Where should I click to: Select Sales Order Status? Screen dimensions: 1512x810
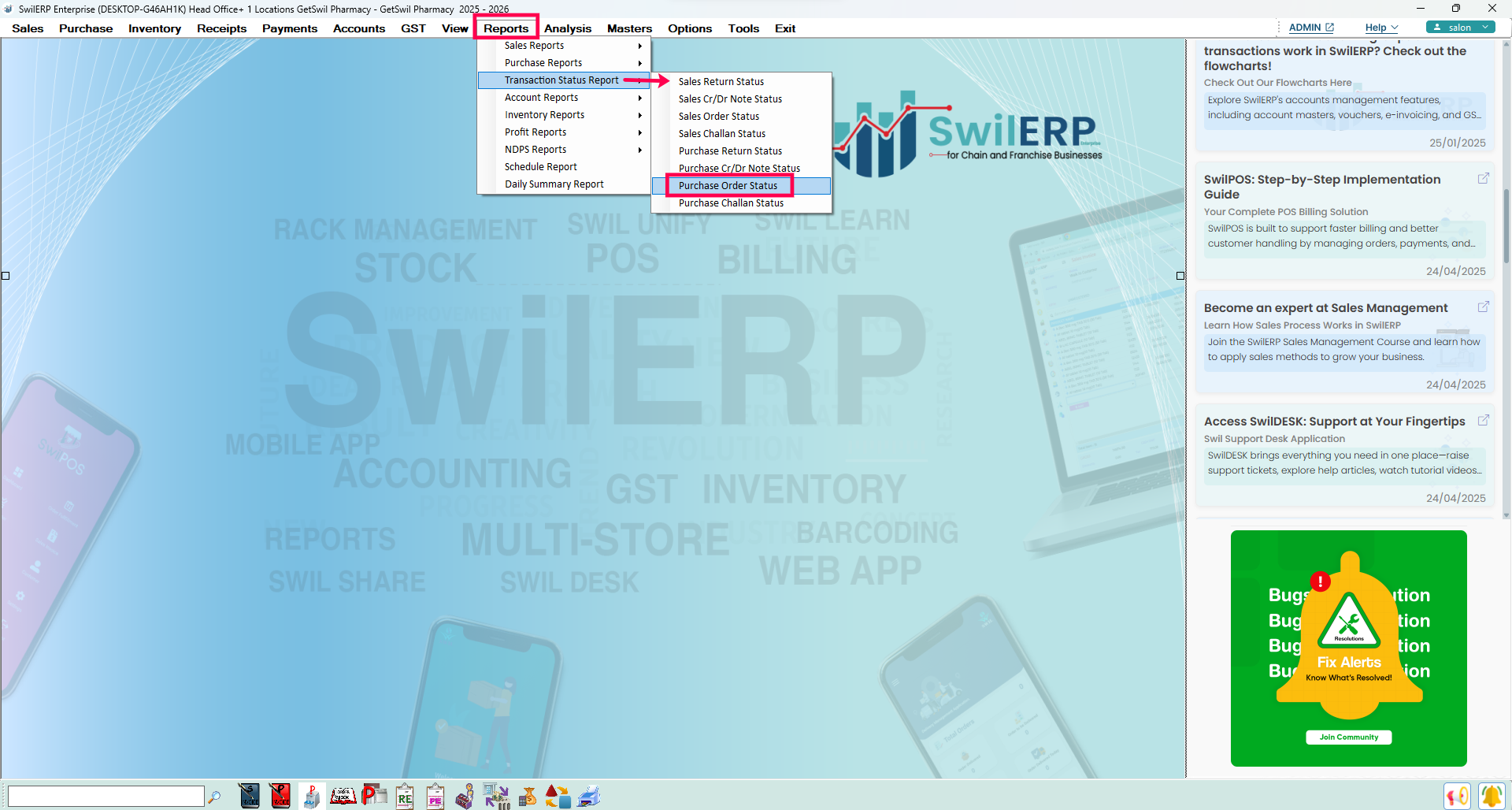pyautogui.click(x=741, y=117)
